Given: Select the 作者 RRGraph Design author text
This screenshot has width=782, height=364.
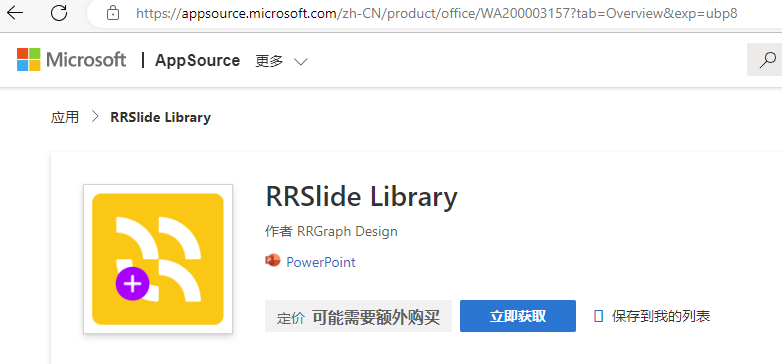Looking at the screenshot, I should (331, 231).
